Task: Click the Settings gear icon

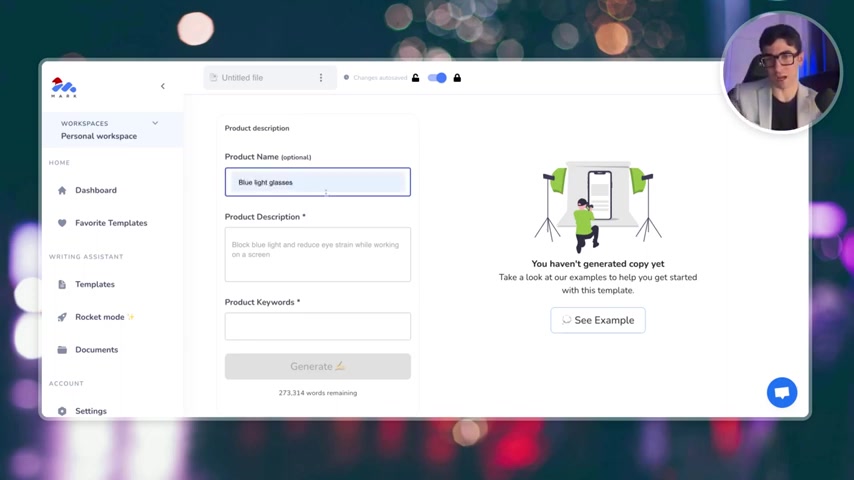Action: pos(62,411)
